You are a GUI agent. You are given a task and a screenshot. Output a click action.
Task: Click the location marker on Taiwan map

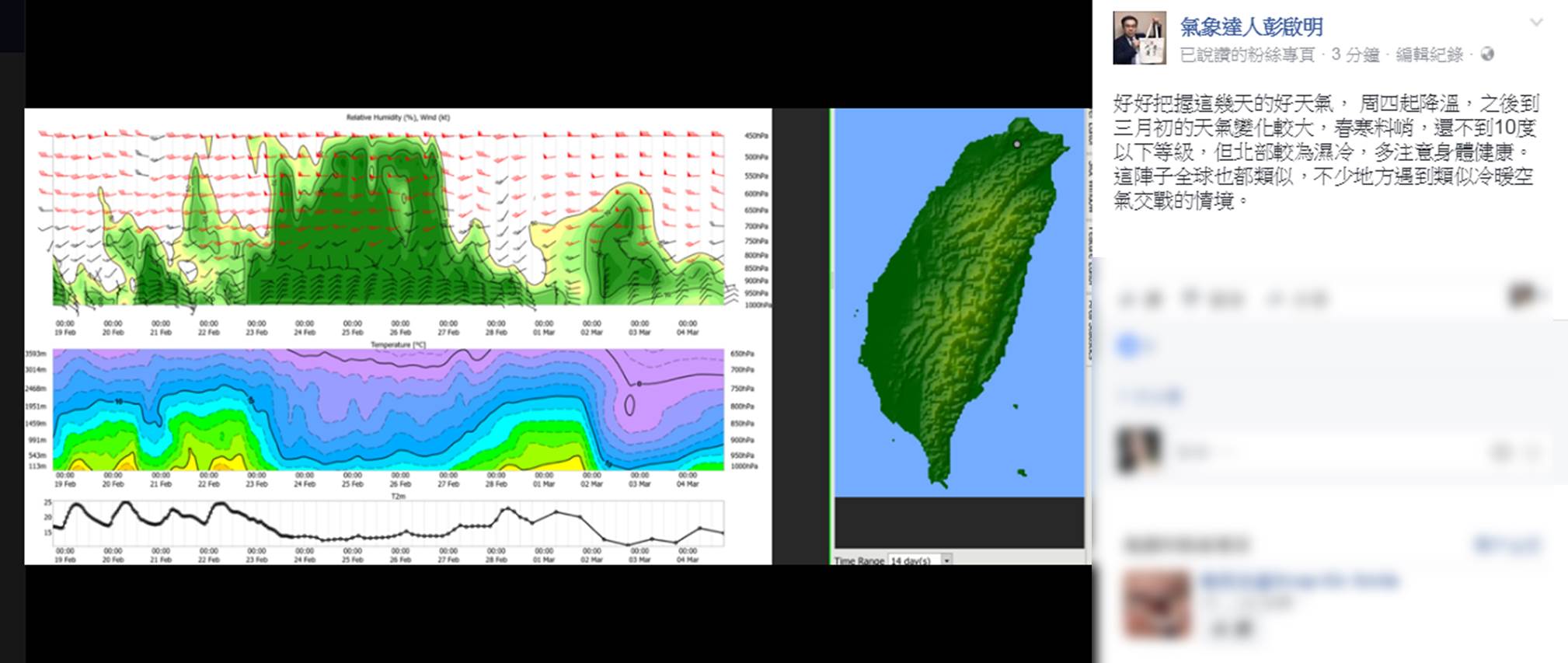(1017, 144)
